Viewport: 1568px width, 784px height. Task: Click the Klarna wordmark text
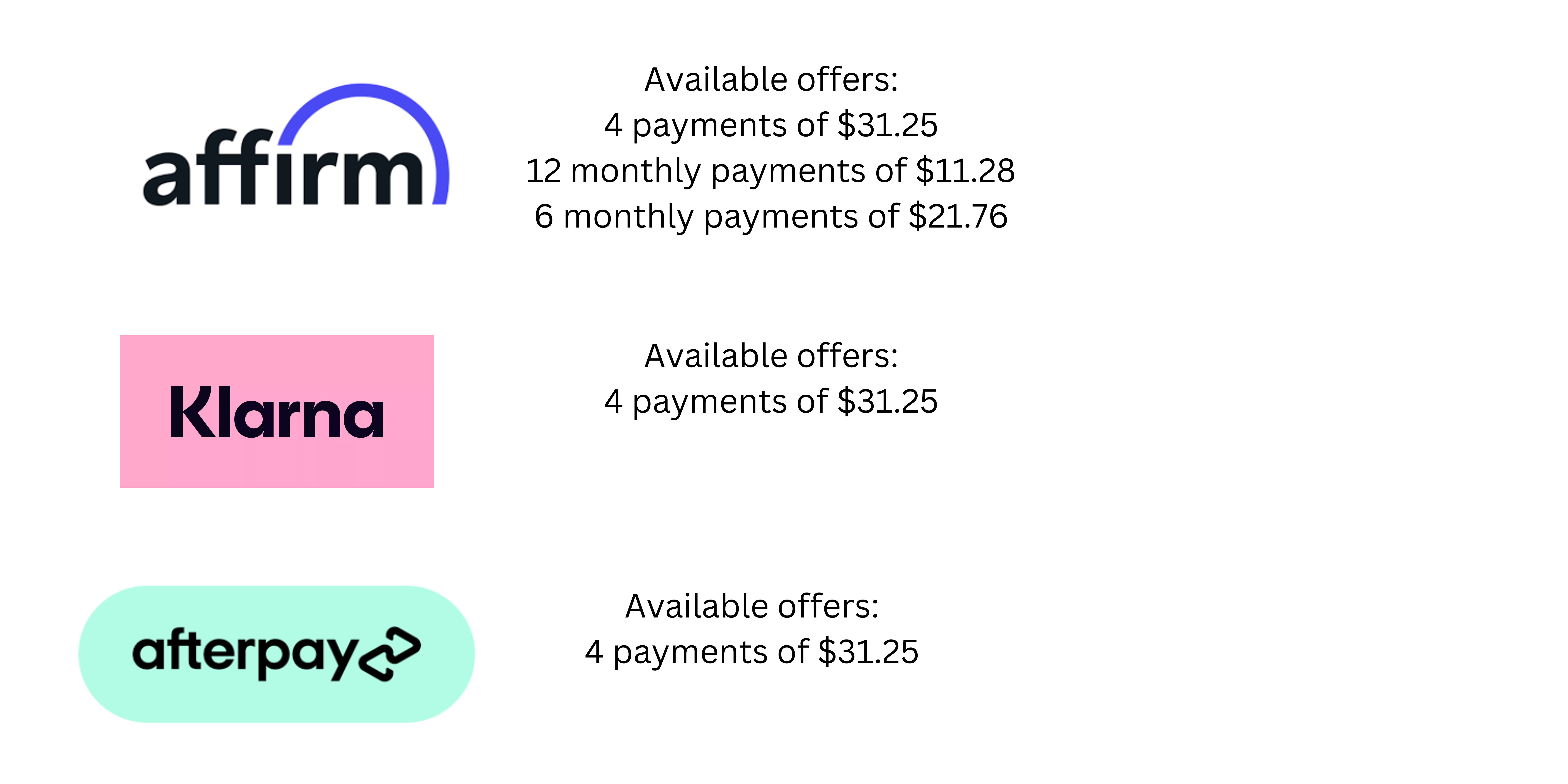[x=277, y=412]
